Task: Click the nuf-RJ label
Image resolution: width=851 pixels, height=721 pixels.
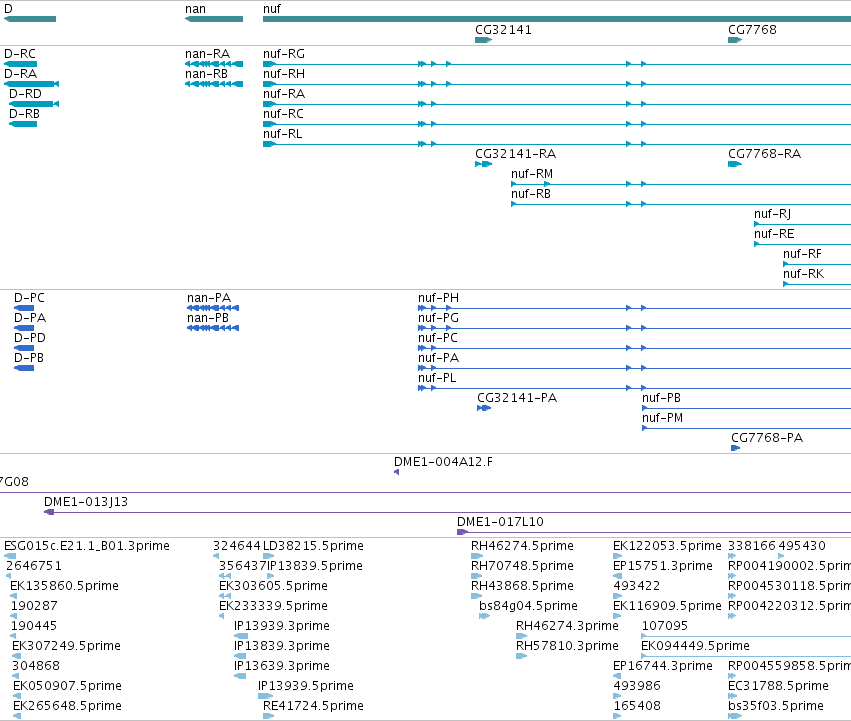Action: coord(772,214)
